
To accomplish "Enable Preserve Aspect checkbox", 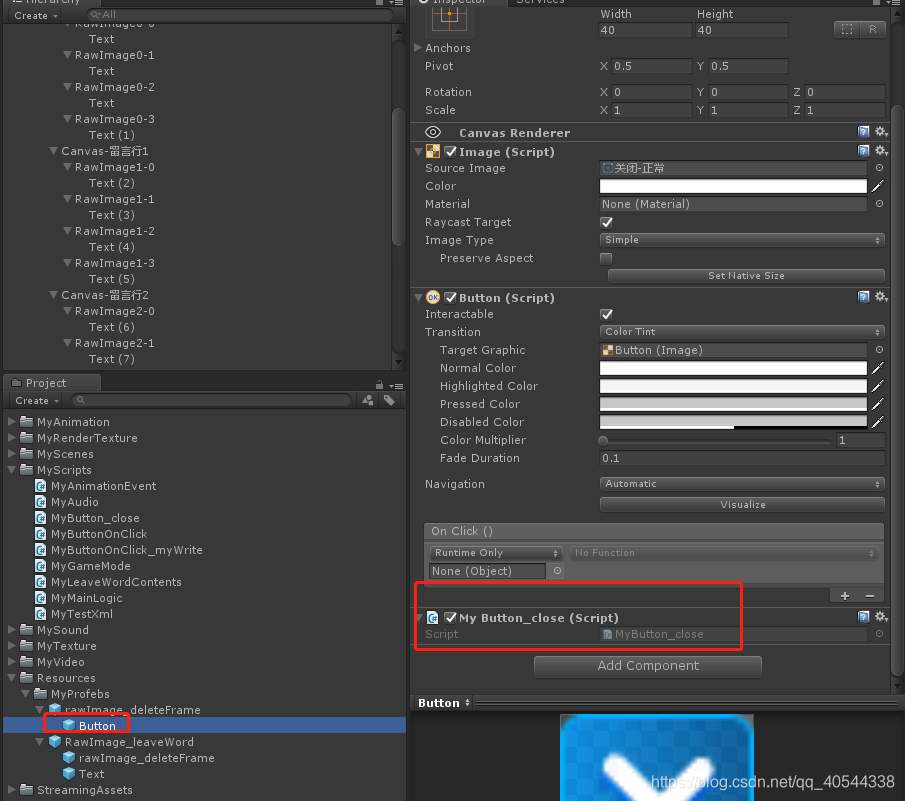I will (606, 258).
